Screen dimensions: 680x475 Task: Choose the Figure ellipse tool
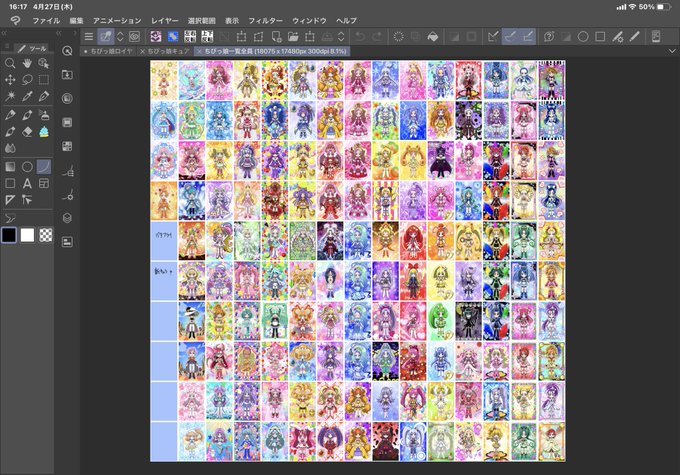coord(27,167)
